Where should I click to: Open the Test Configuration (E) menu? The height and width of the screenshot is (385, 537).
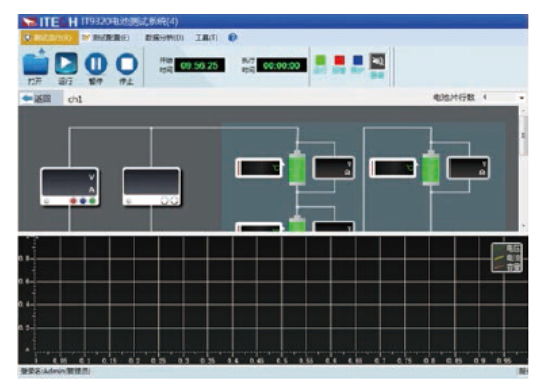(x=106, y=38)
